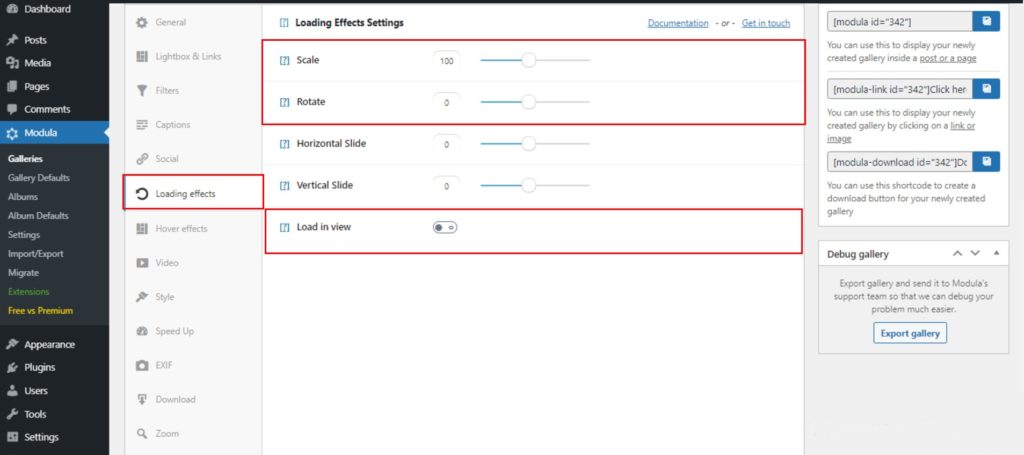
Task: Click the help icon beside Horizontal Slide
Action: pyautogui.click(x=284, y=144)
